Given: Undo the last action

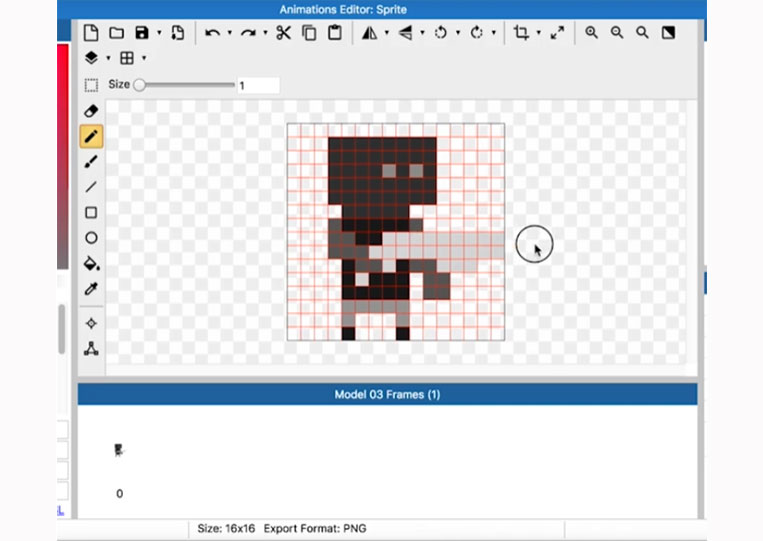Looking at the screenshot, I should click(x=212, y=33).
